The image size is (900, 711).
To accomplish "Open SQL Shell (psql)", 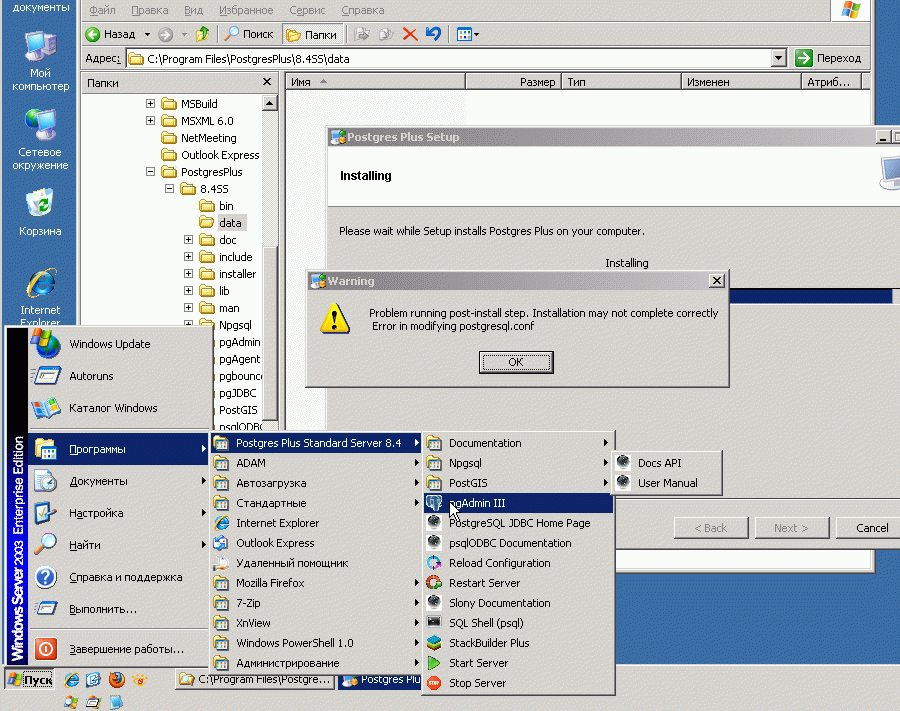I will tap(518, 623).
